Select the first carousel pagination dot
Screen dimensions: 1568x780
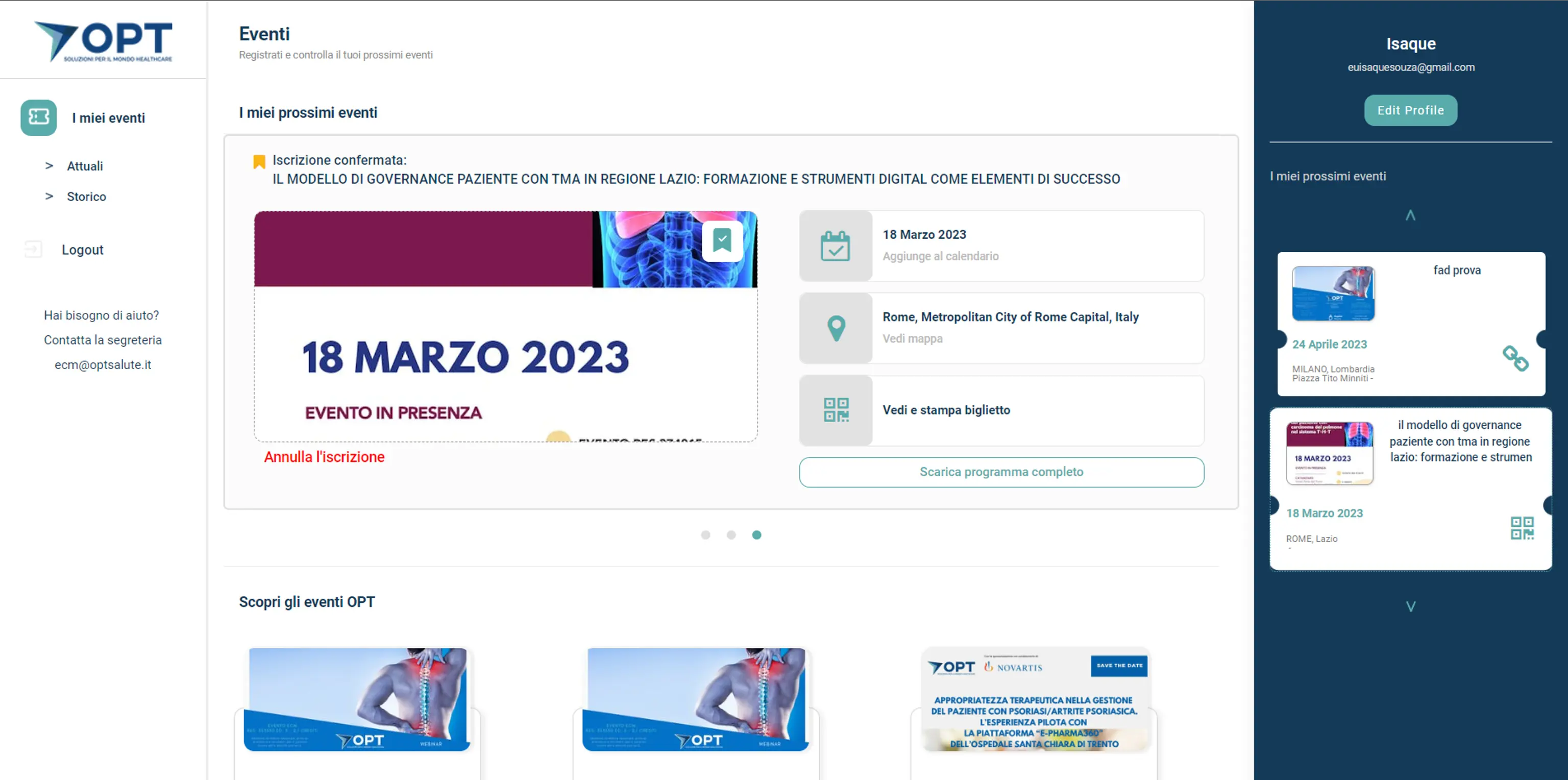click(x=705, y=534)
